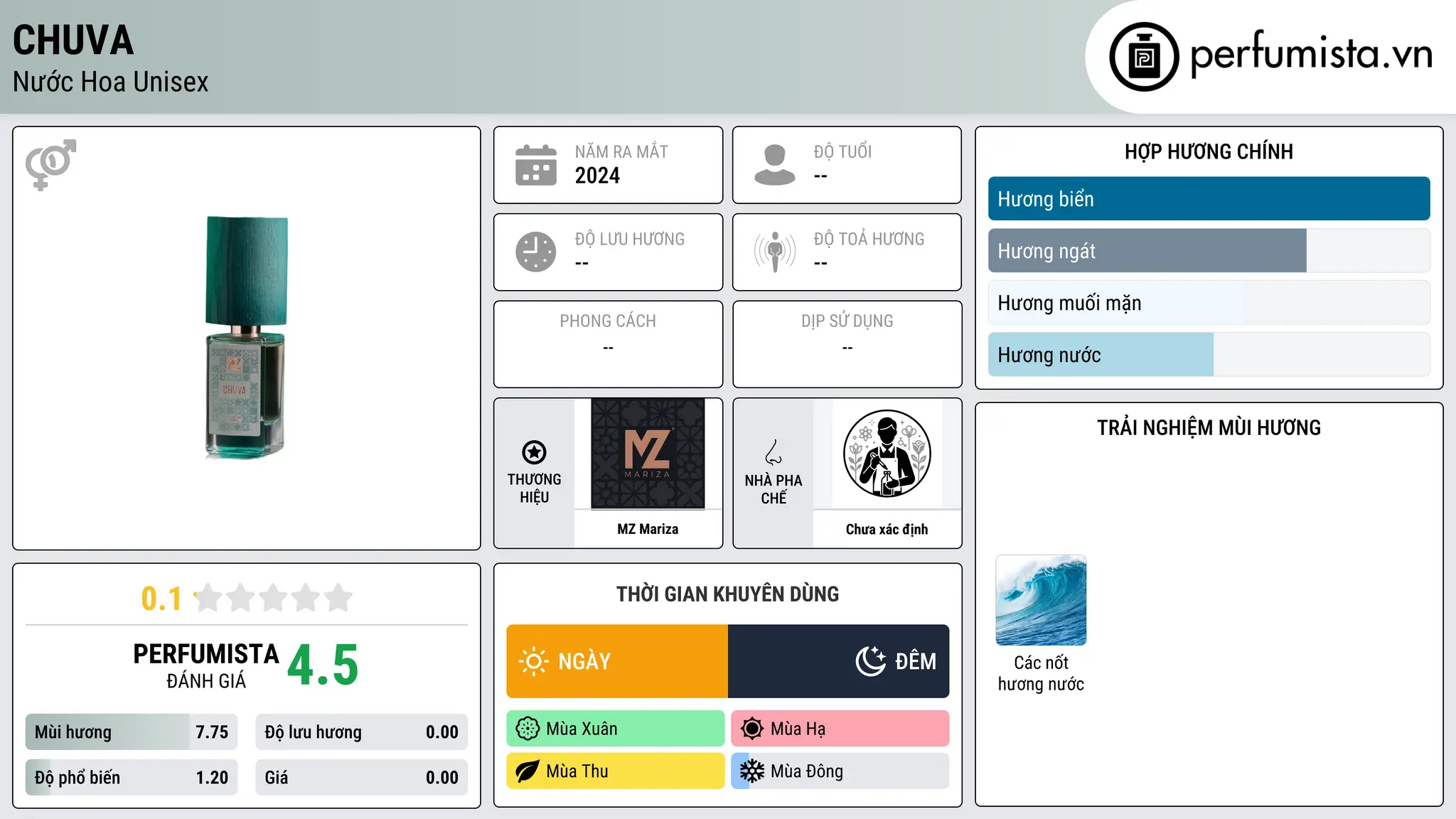Click the perfumer illustration image
The image size is (1456, 819).
[887, 454]
